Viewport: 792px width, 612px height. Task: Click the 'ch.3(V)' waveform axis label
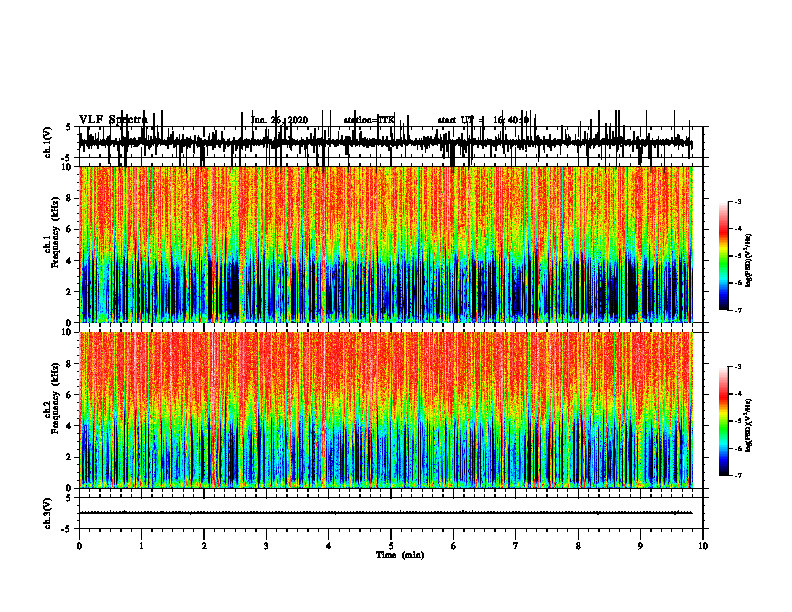click(48, 513)
